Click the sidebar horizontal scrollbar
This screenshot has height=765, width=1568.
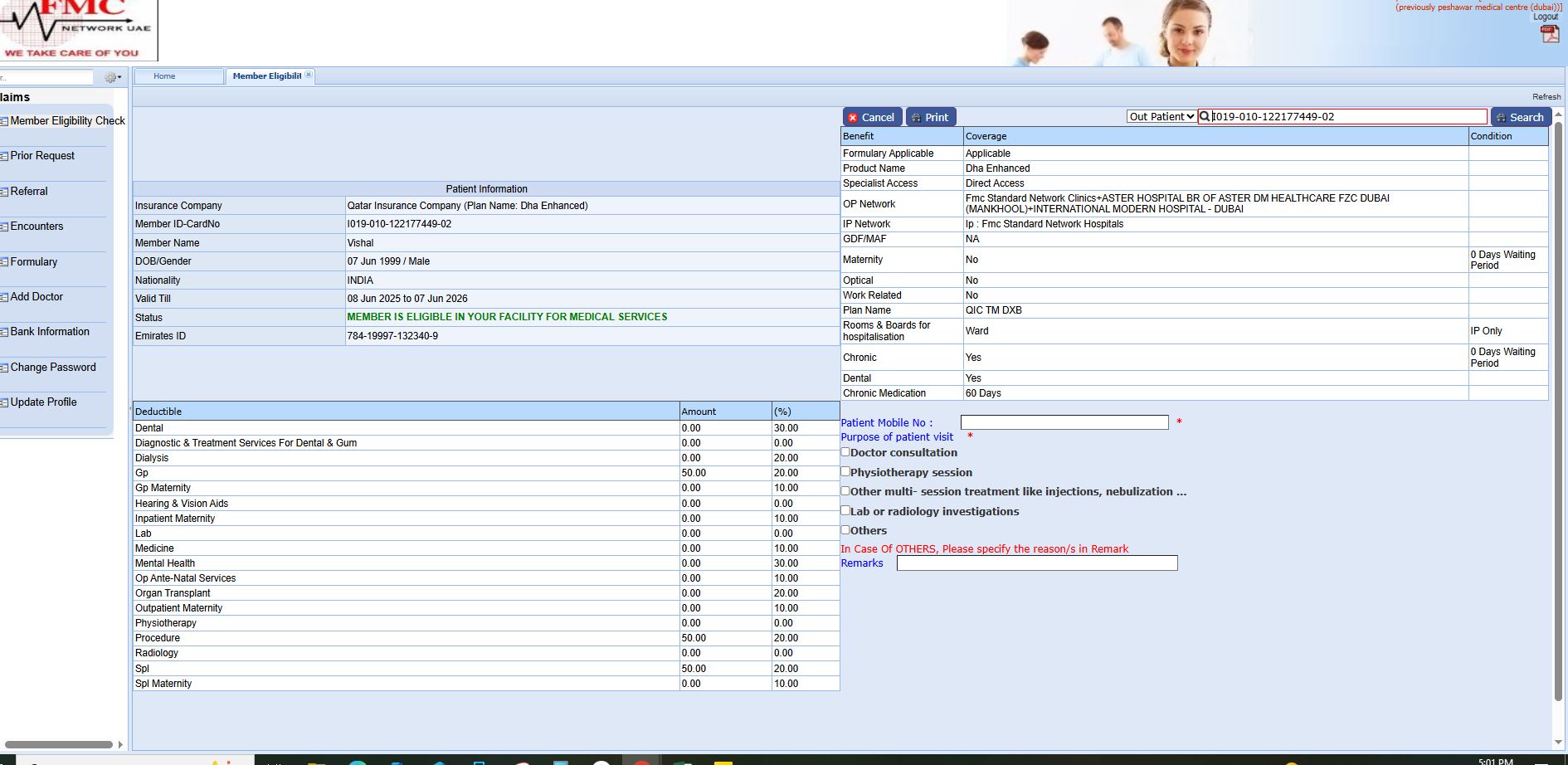[58, 744]
